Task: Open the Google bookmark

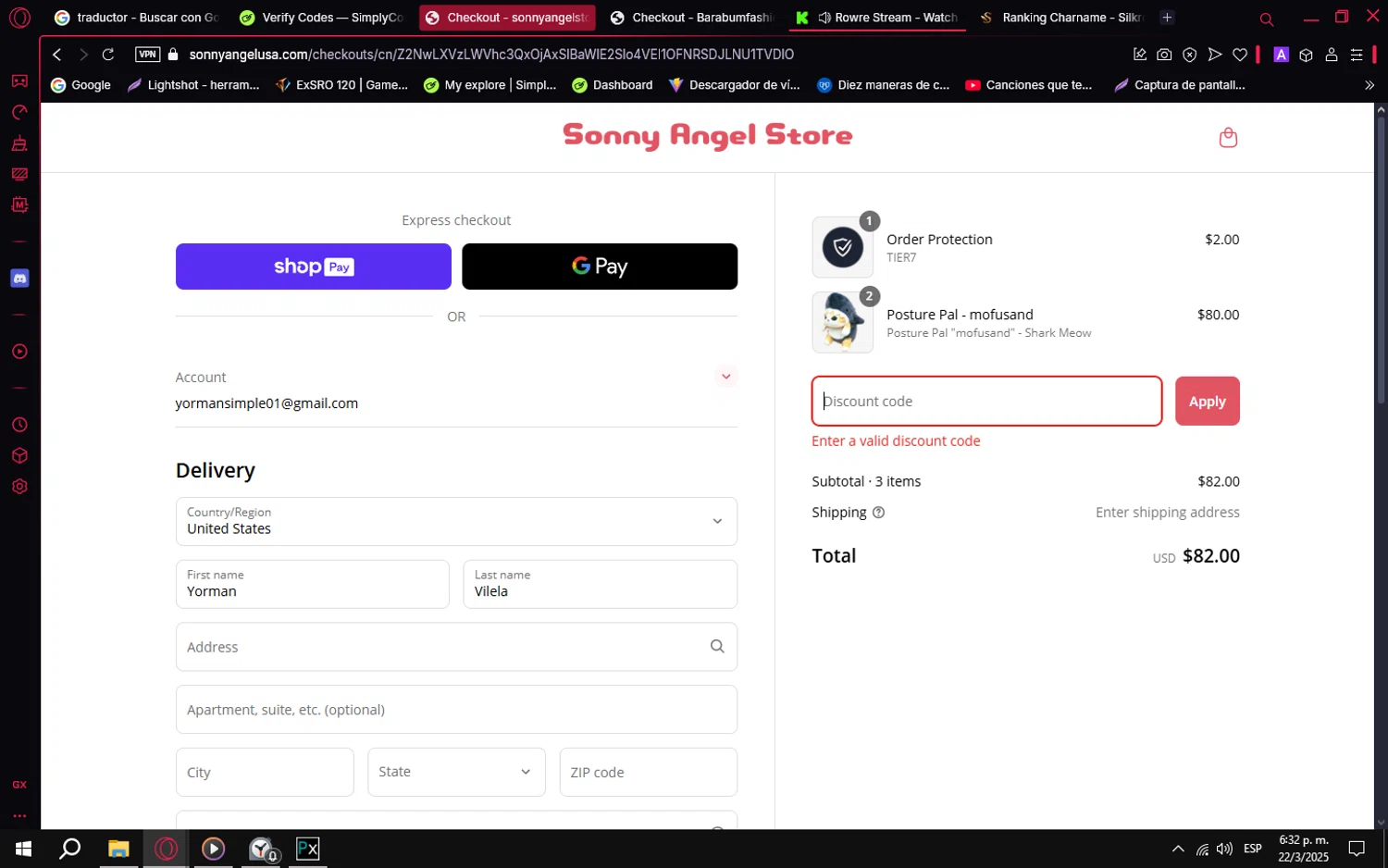Action: (x=81, y=85)
